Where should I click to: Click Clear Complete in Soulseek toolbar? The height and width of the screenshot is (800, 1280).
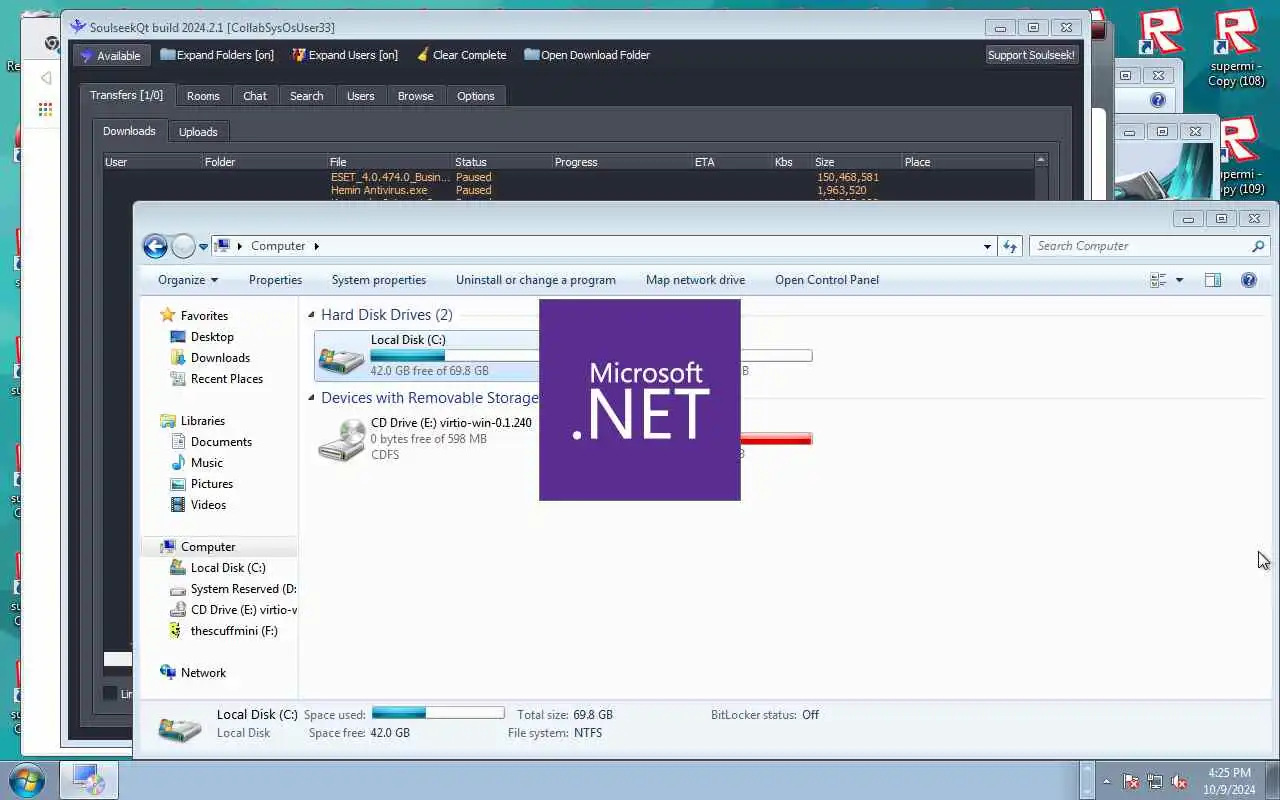(x=461, y=55)
